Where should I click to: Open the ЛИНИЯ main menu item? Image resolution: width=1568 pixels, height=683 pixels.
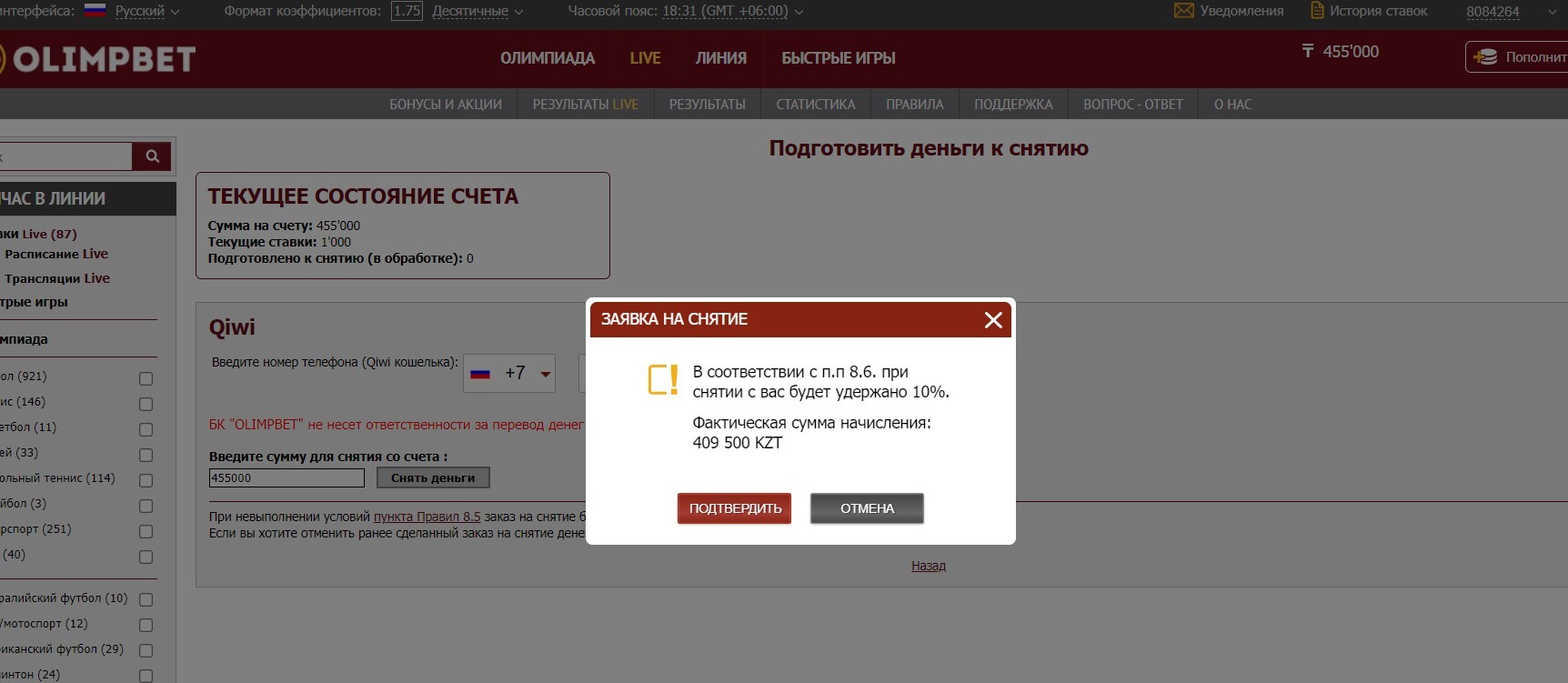pos(721,58)
